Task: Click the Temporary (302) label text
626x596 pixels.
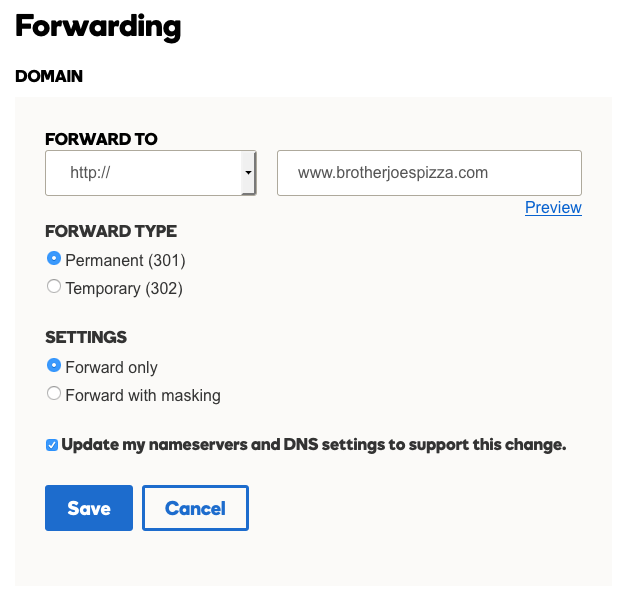Action: point(124,288)
